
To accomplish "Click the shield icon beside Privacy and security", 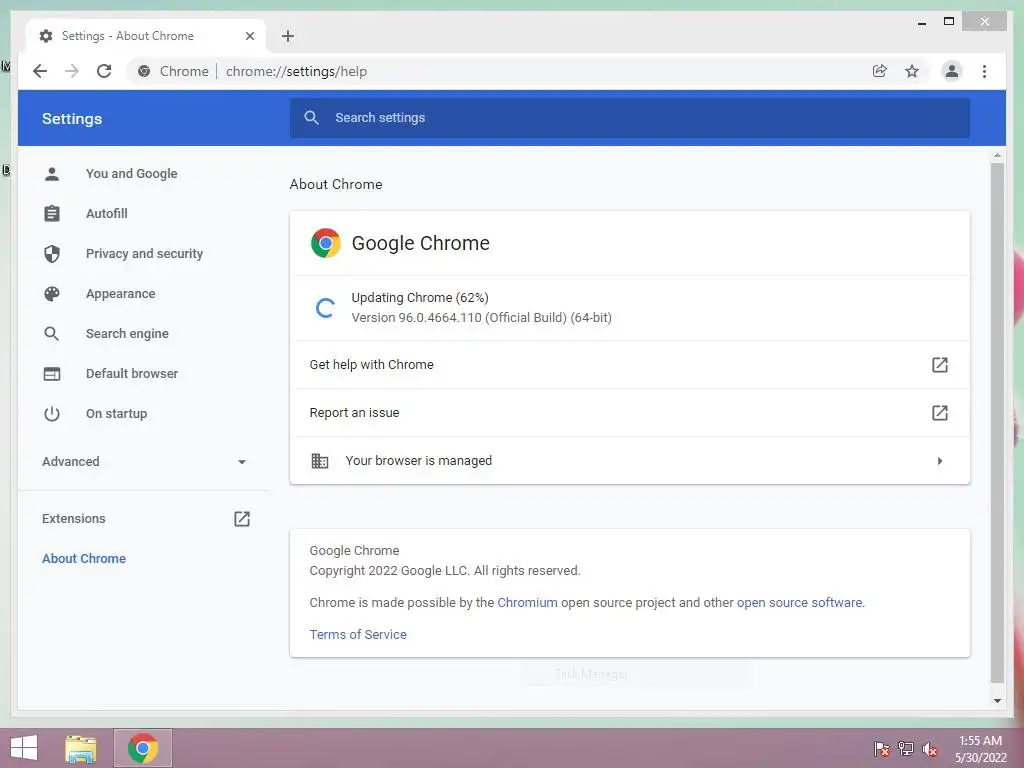I will [x=52, y=253].
